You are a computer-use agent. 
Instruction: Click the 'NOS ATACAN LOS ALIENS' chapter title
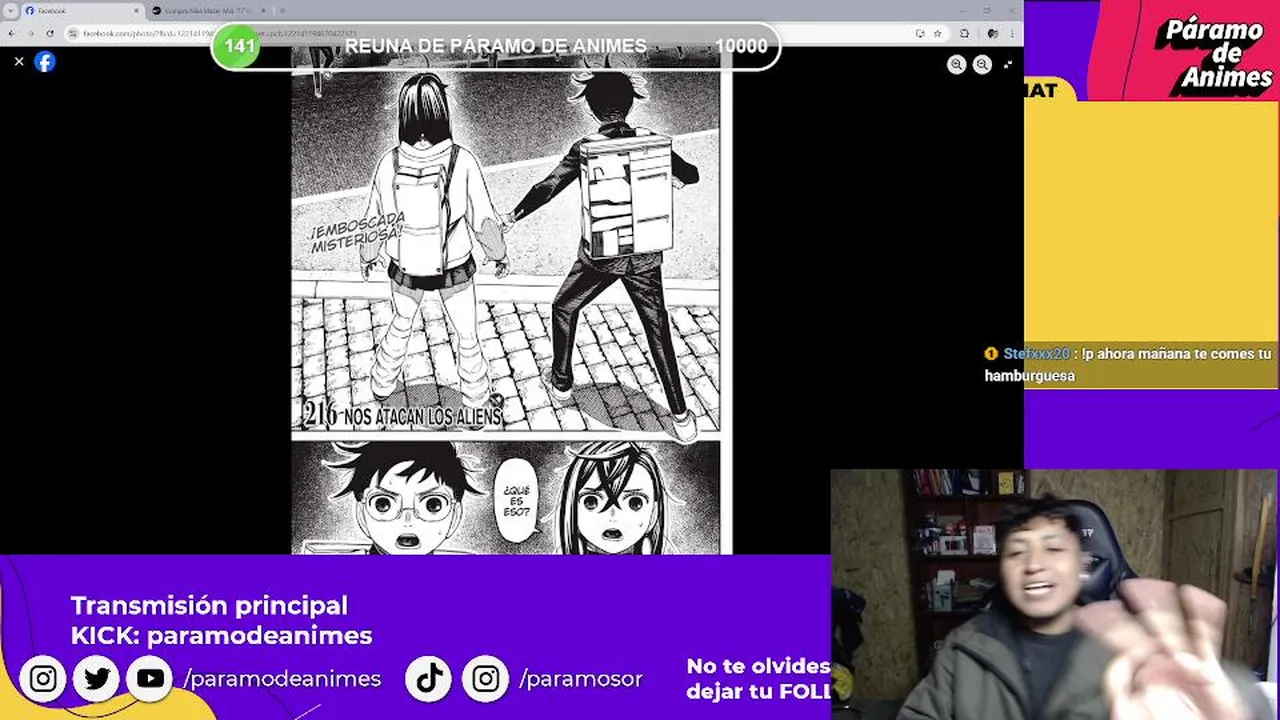(x=422, y=416)
